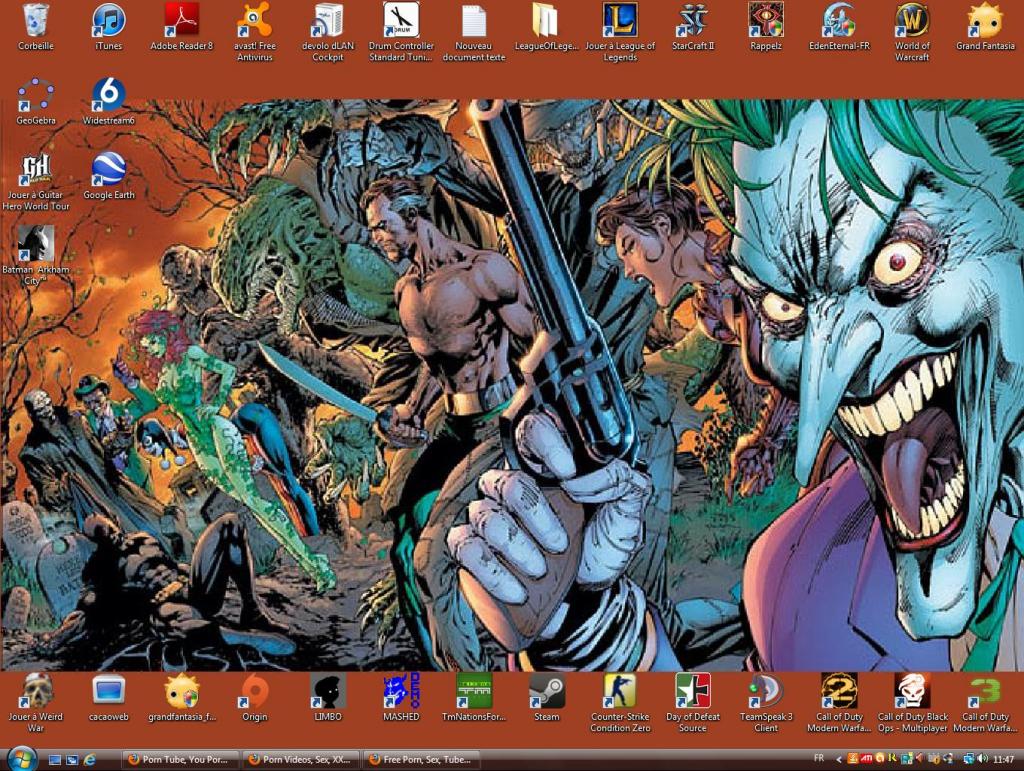Select the LIMBO game icon
The image size is (1024, 771).
point(328,699)
